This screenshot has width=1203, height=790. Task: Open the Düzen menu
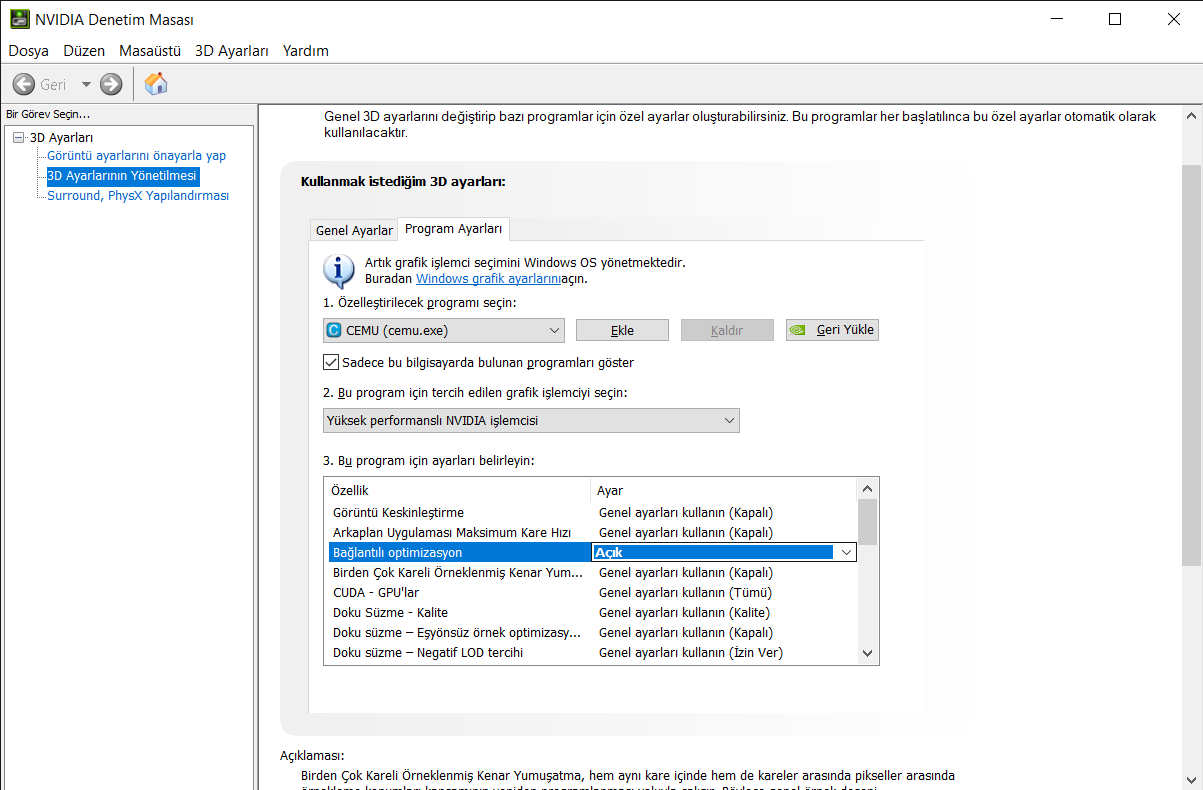click(84, 50)
